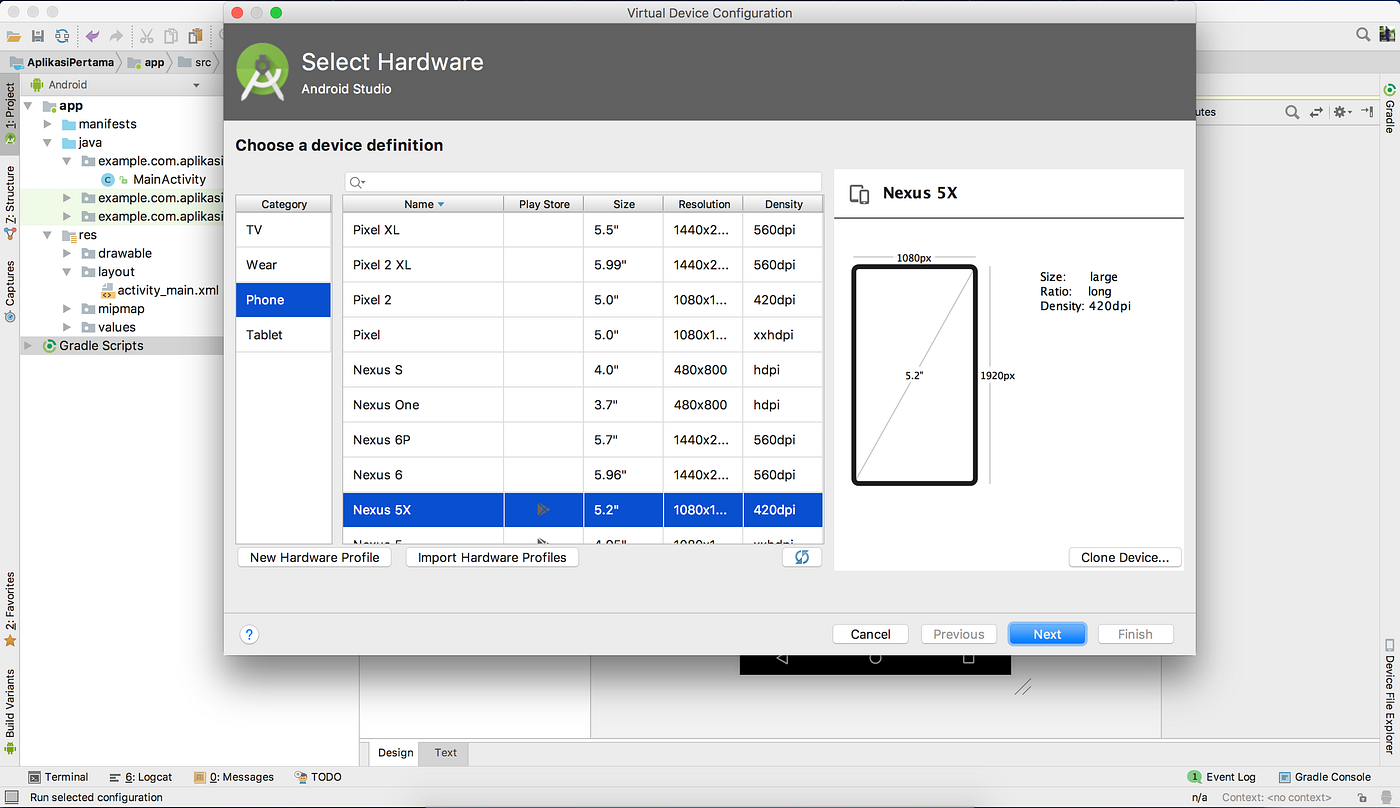Screen dimensions: 1400x808
Task: Open the Android project view dropdown
Action: pos(196,85)
